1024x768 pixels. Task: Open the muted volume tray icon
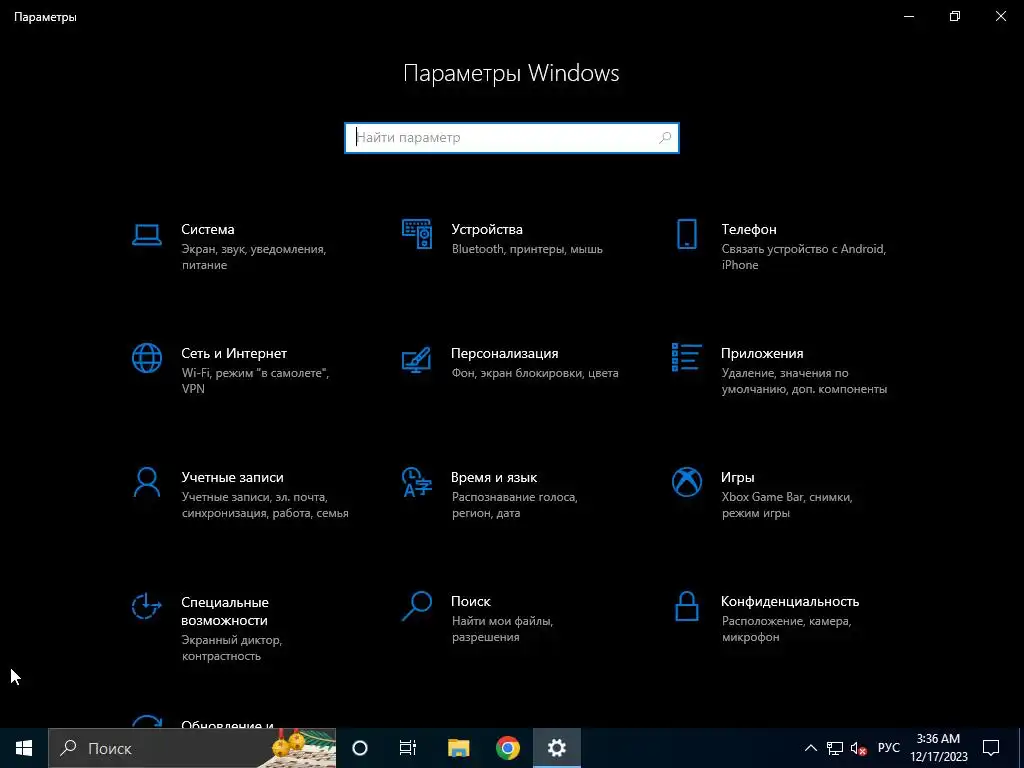click(x=859, y=748)
